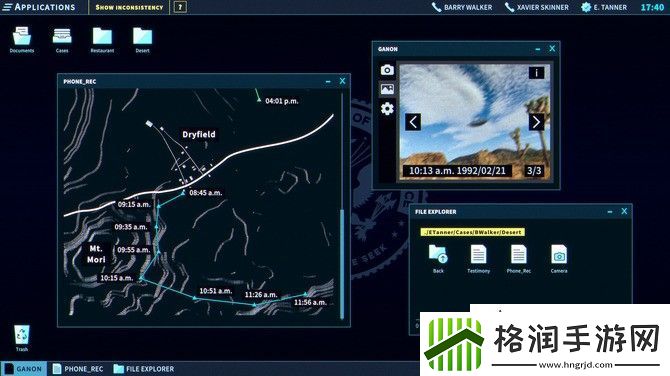Screen dimensions: 670x376
Task: Go to next photo in Ganon
Action: tap(536, 122)
